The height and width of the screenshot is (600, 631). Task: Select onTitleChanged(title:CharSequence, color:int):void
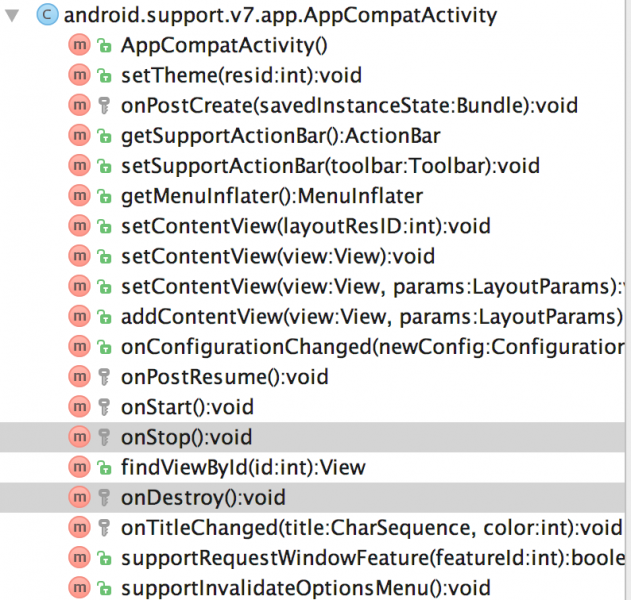tap(372, 528)
